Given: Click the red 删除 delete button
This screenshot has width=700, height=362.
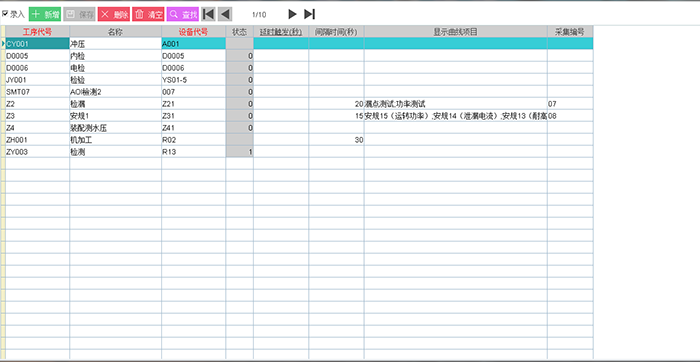Looking at the screenshot, I should pyautogui.click(x=114, y=14).
